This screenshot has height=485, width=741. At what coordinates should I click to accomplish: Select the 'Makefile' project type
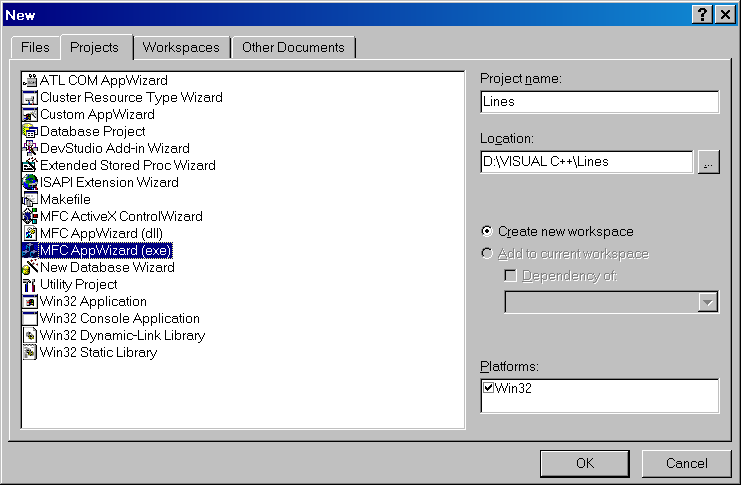[x=65, y=199]
